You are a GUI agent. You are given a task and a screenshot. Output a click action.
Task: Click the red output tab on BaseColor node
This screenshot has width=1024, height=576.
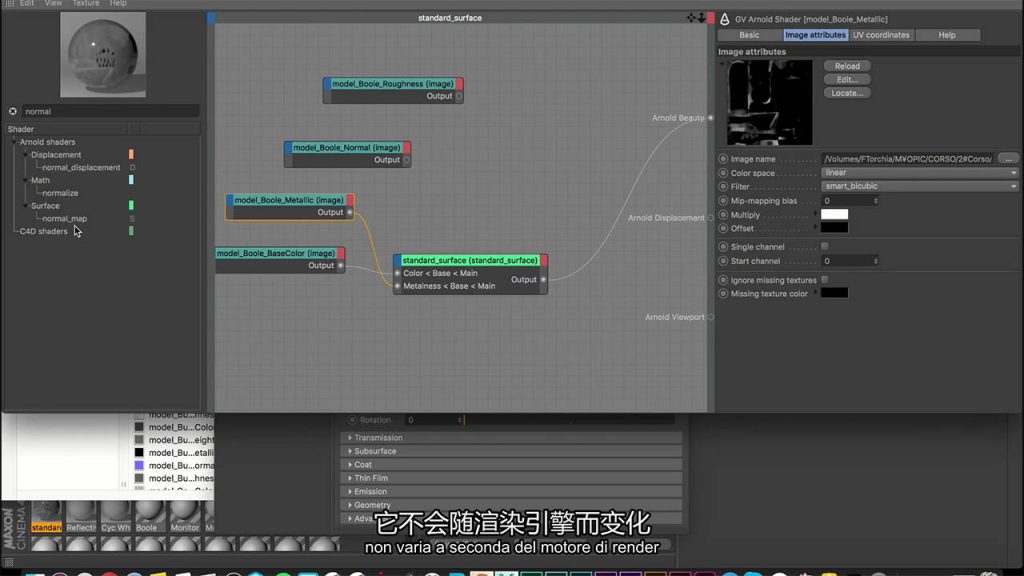[x=341, y=253]
